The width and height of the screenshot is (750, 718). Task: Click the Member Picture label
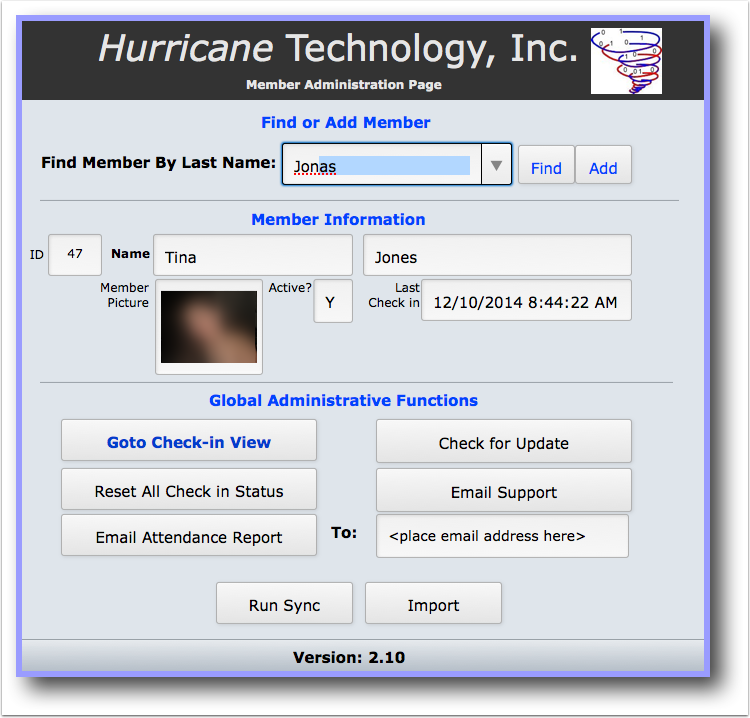(x=124, y=295)
